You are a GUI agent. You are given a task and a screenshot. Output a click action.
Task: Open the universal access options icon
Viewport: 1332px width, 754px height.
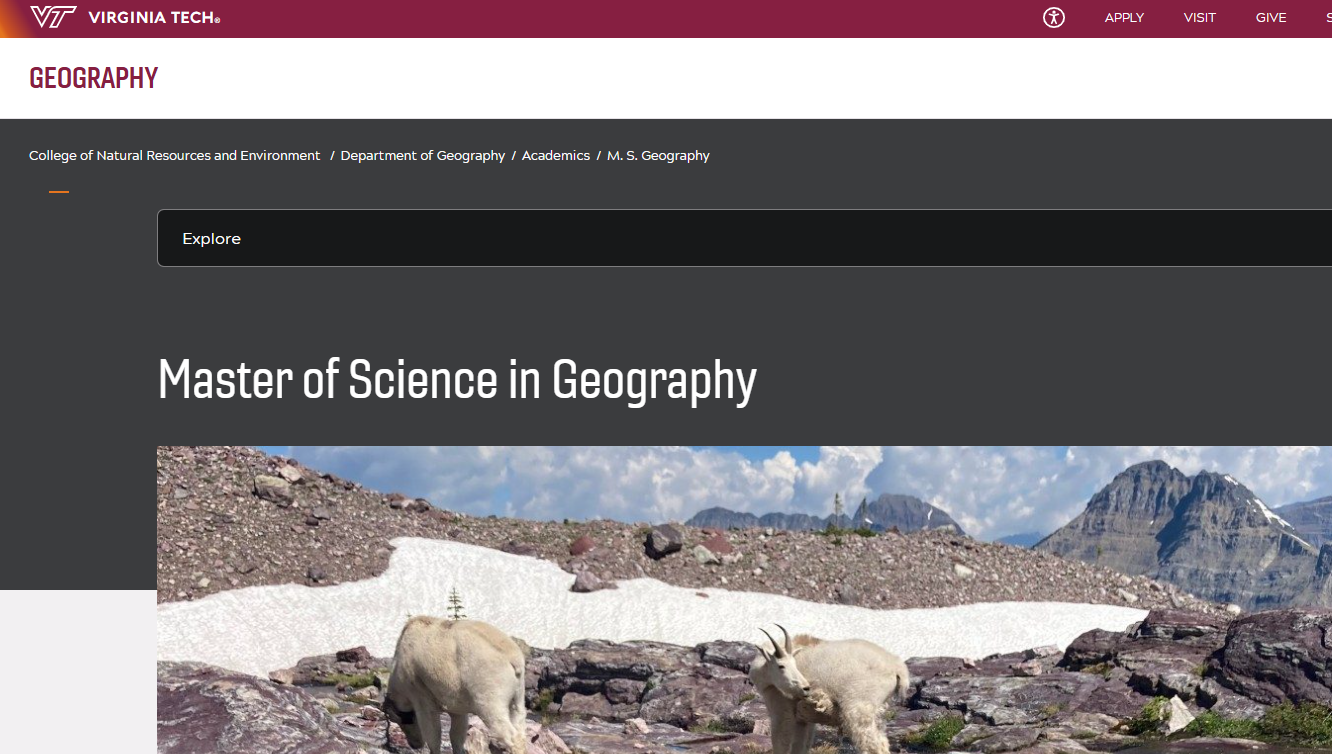click(x=1054, y=17)
